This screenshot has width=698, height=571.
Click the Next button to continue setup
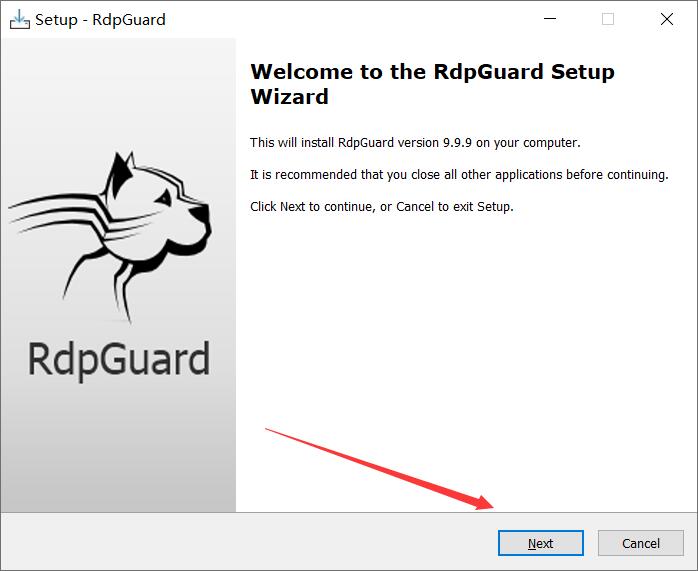[x=540, y=543]
